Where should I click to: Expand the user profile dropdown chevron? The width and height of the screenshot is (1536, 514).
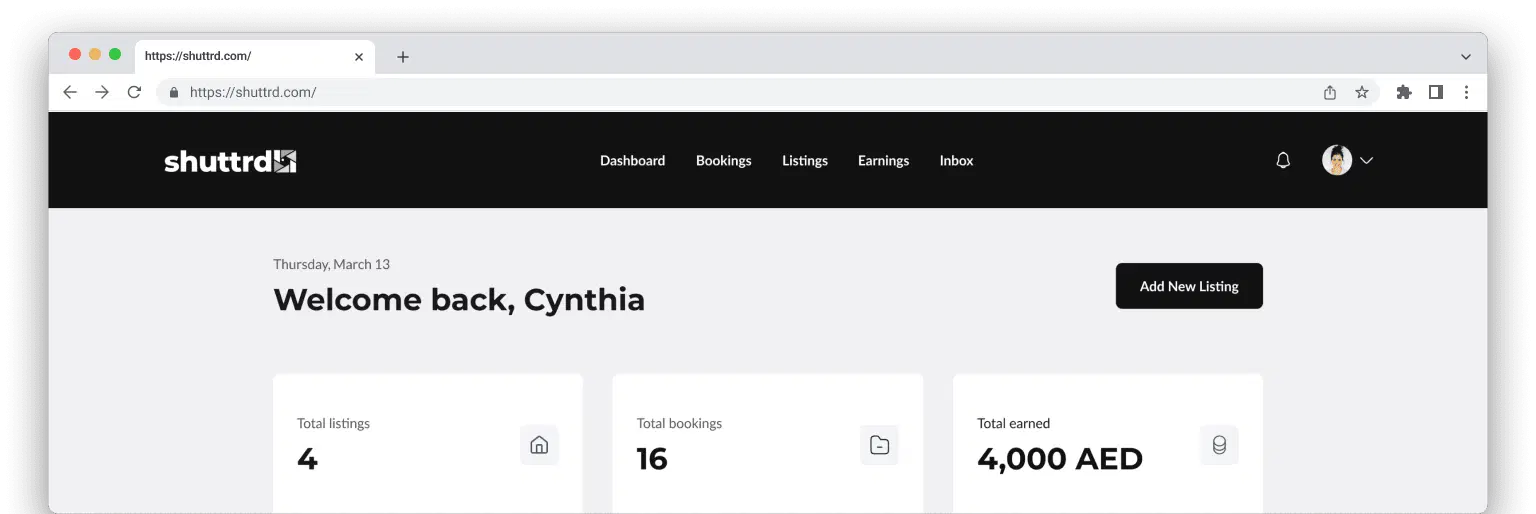(1366, 160)
